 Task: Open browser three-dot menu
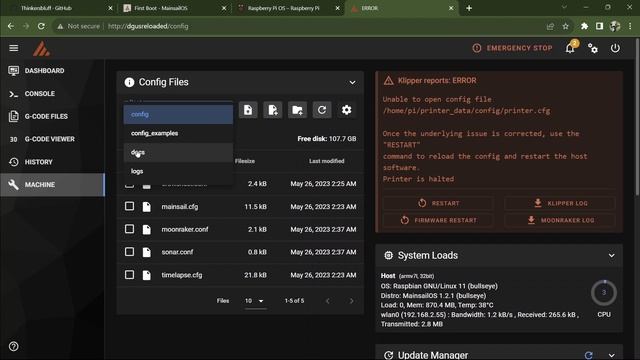[x=630, y=26]
